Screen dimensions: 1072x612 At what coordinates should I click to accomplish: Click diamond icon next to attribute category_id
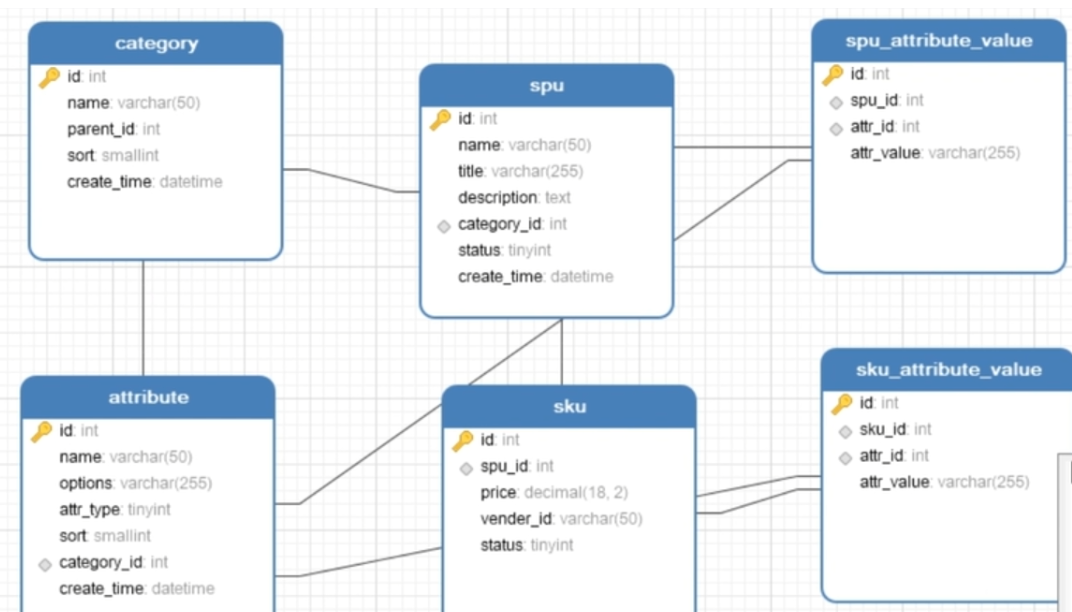point(44,564)
